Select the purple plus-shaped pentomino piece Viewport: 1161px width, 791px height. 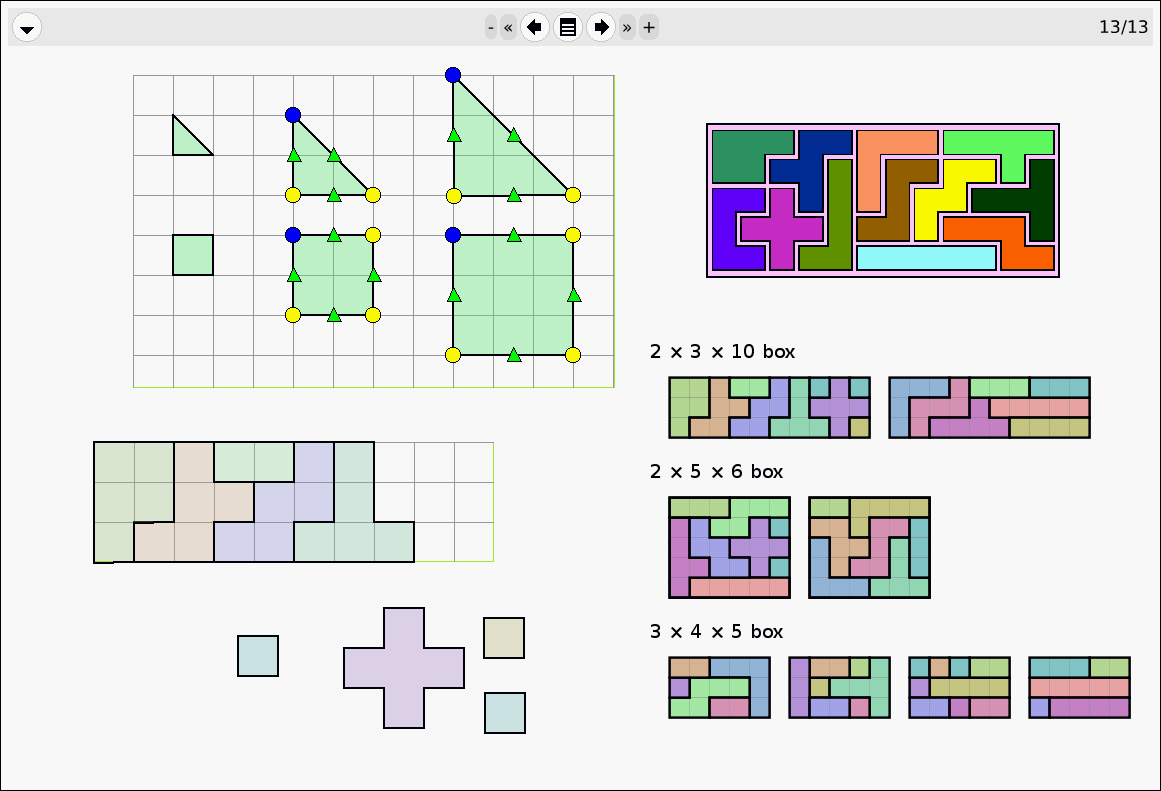tap(404, 668)
